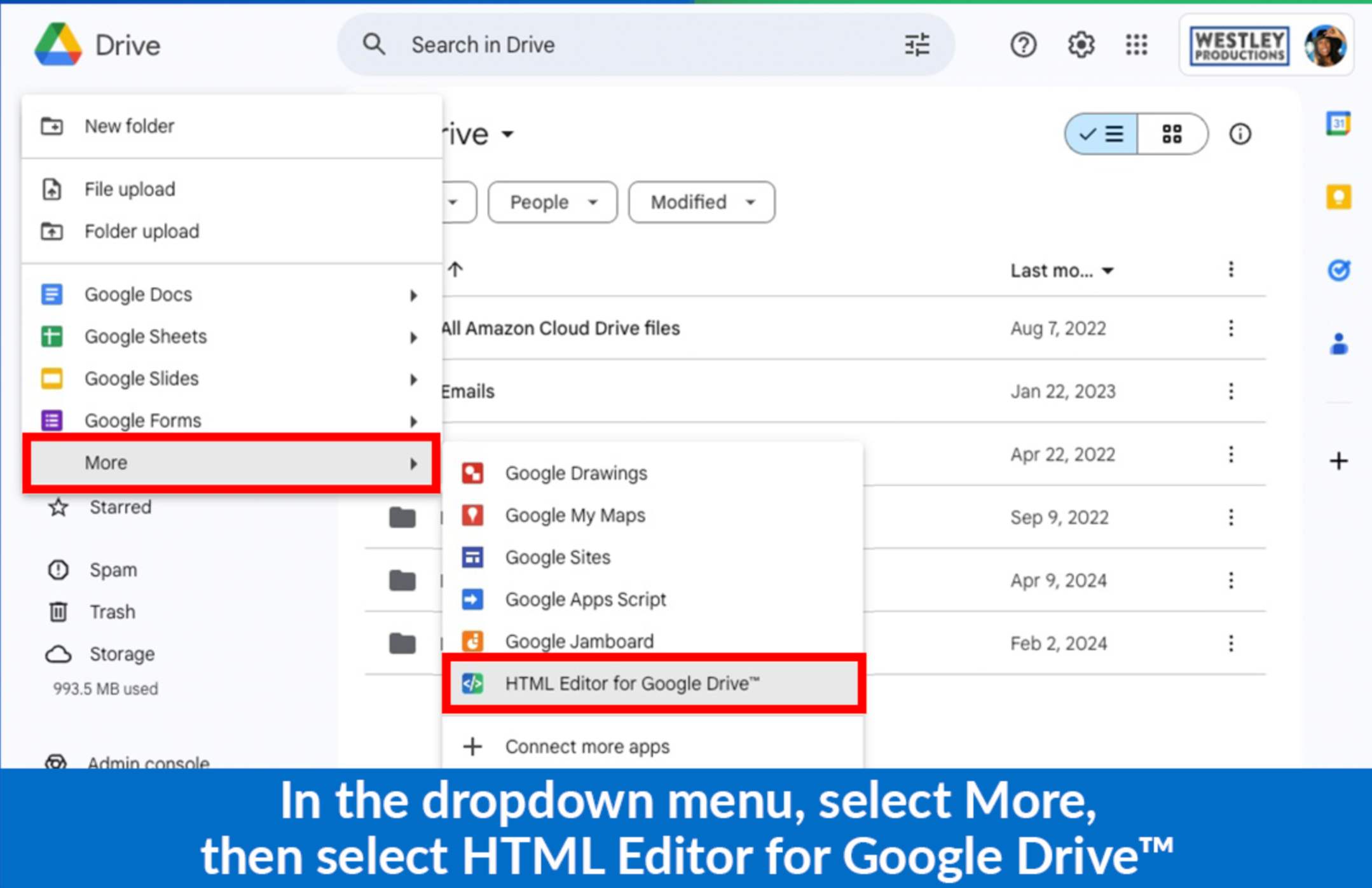The image size is (1372, 888).
Task: Open more actions for Apr 9, 2024 row
Action: point(1231,580)
